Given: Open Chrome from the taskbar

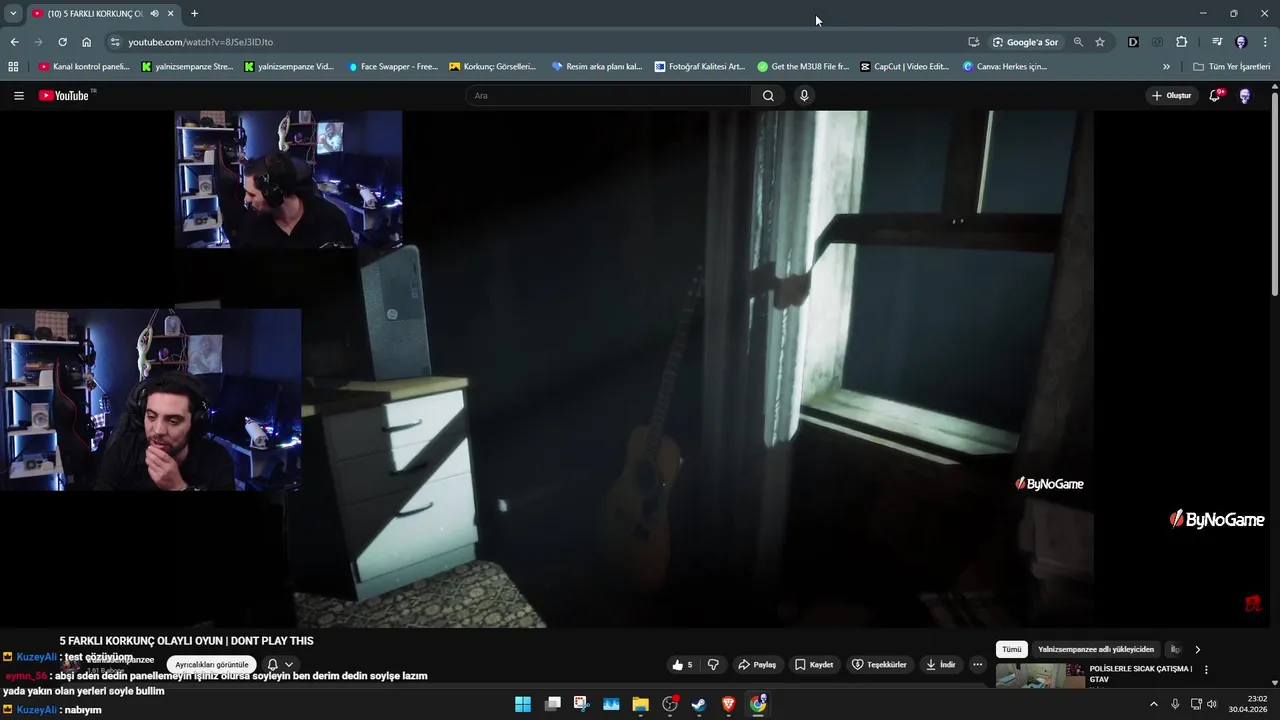Looking at the screenshot, I should pos(758,704).
